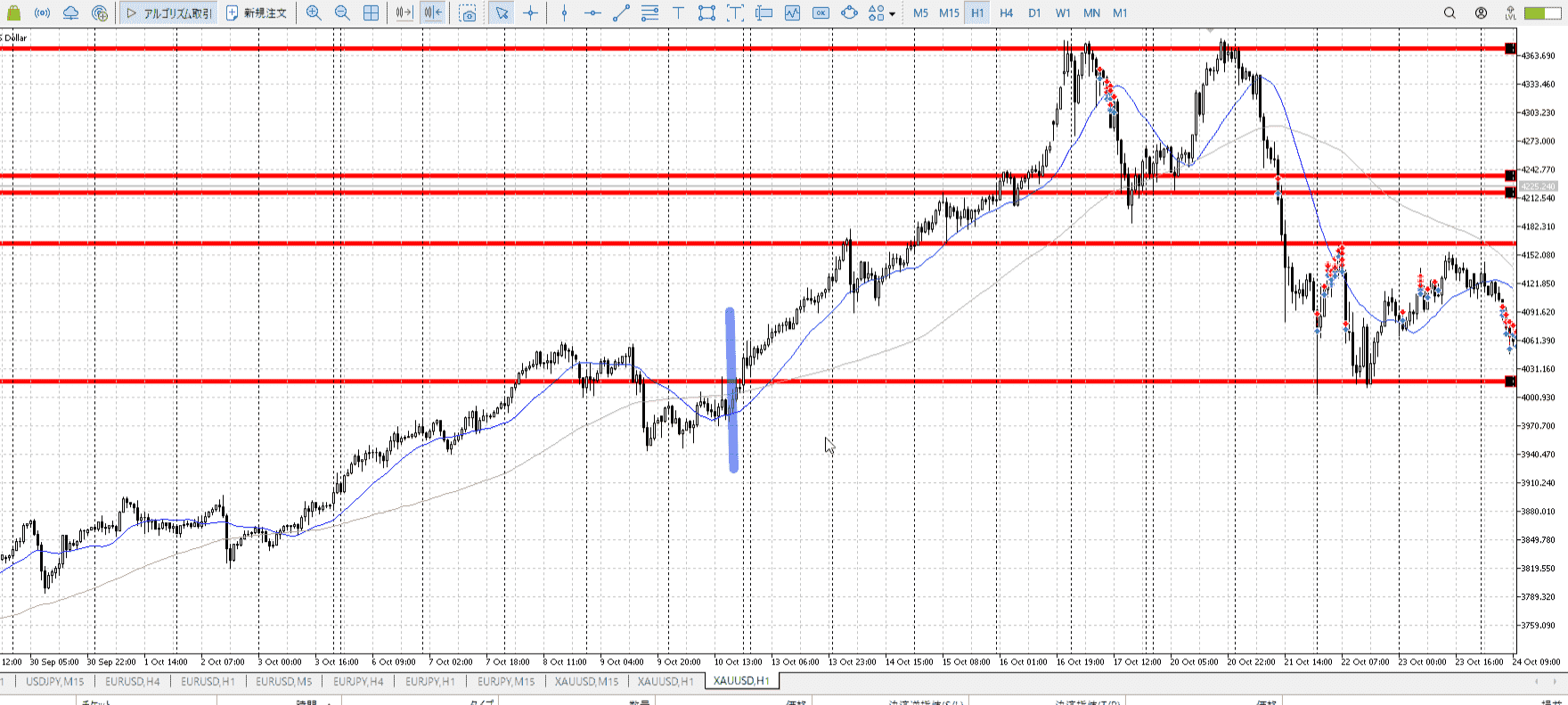The height and width of the screenshot is (705, 1568).
Task: Open the XAUUSD,M15 chart tab
Action: point(586,682)
